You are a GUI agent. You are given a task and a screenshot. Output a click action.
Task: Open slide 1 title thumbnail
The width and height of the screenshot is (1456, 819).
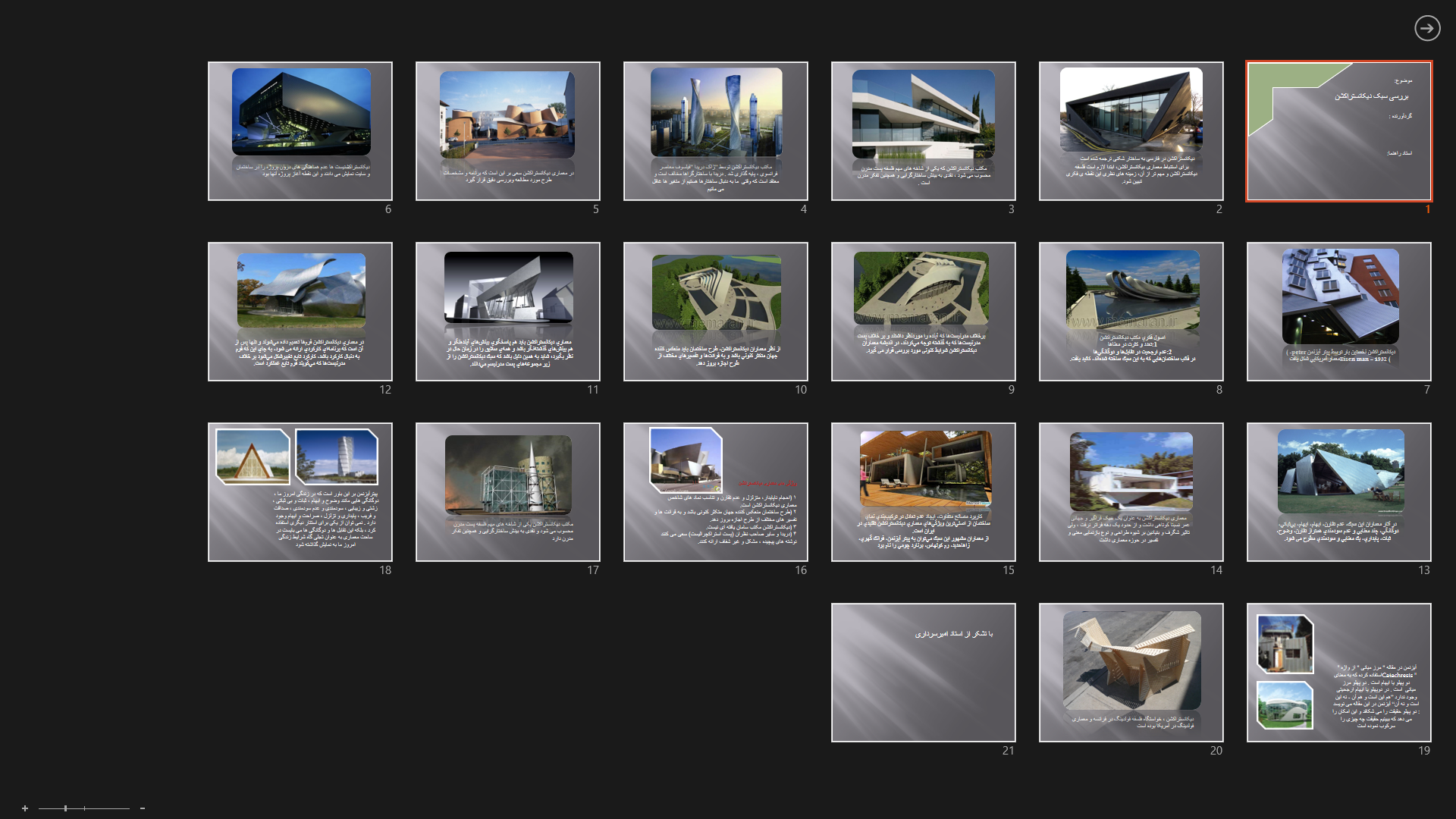tap(1338, 131)
